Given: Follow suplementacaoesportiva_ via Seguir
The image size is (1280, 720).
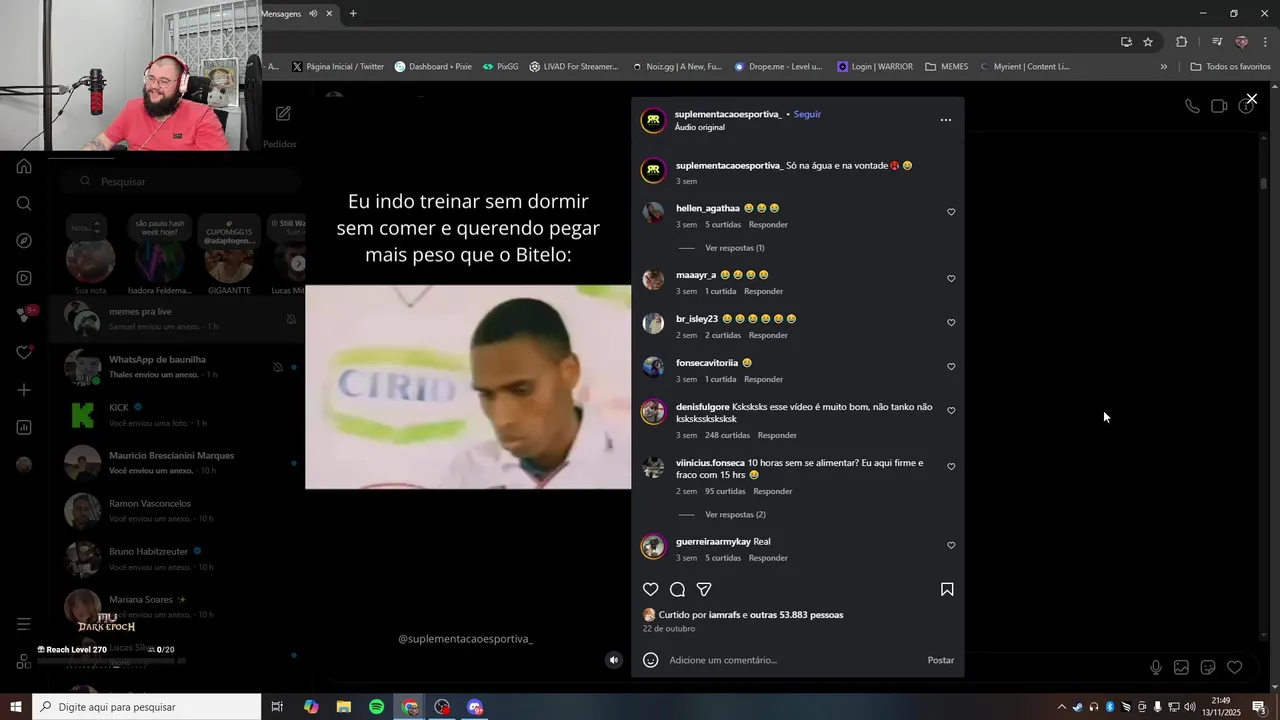Looking at the screenshot, I should point(807,114).
